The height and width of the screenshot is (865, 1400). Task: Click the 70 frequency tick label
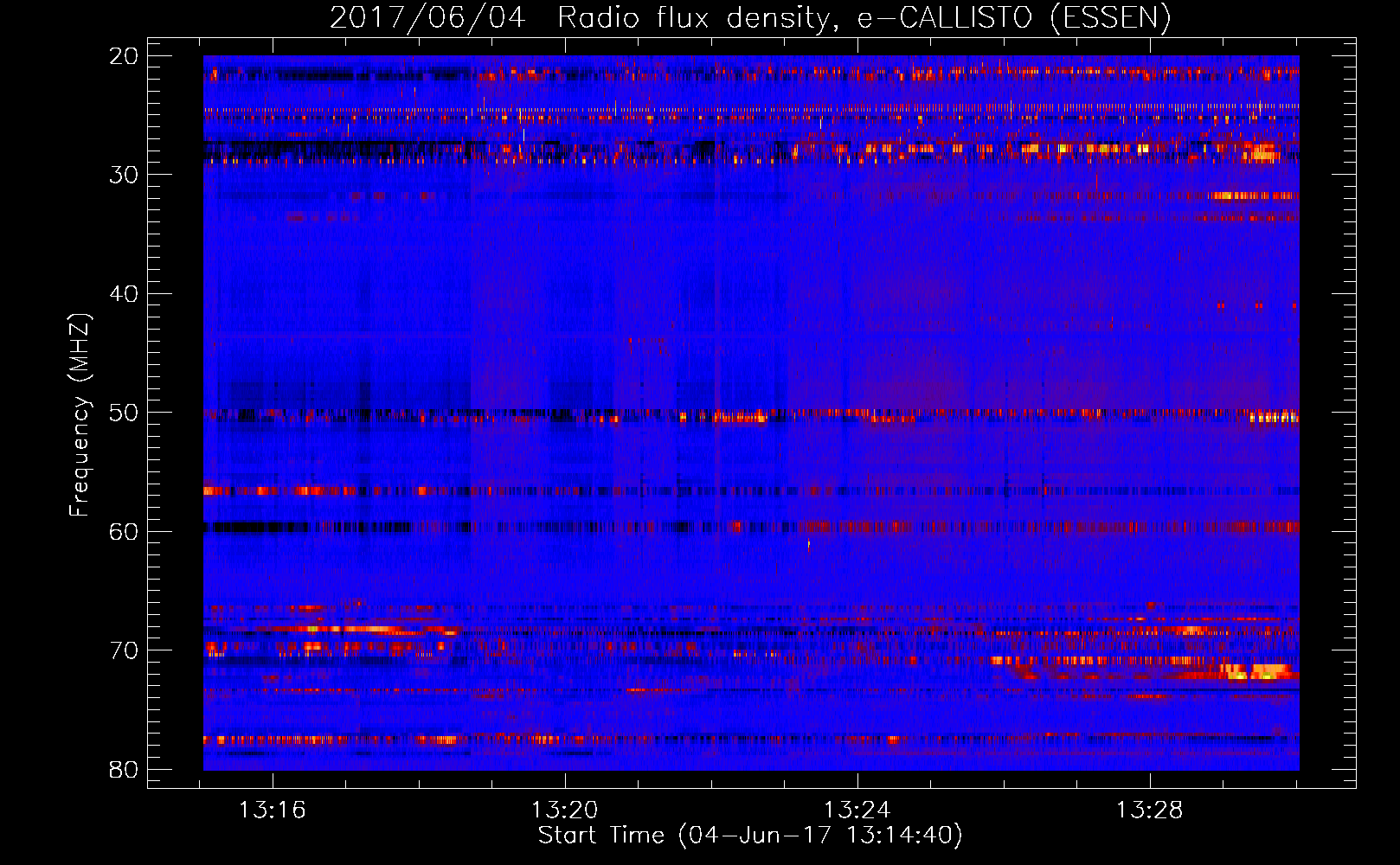[x=124, y=650]
